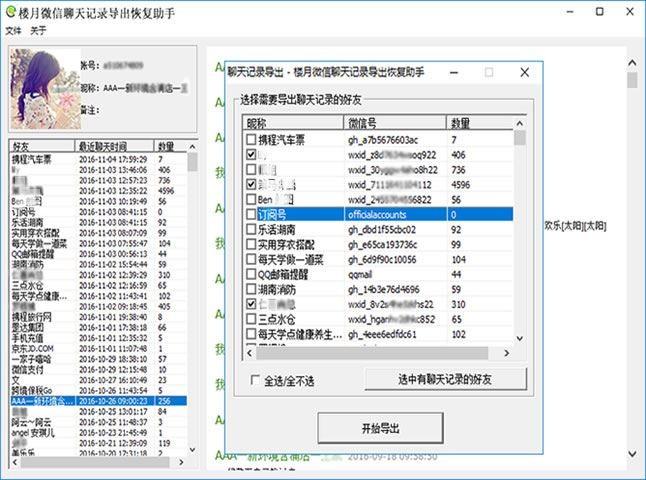Check the 每天学做一道菜 checkbox
Image resolution: width=646 pixels, height=480 pixels.
251,259
